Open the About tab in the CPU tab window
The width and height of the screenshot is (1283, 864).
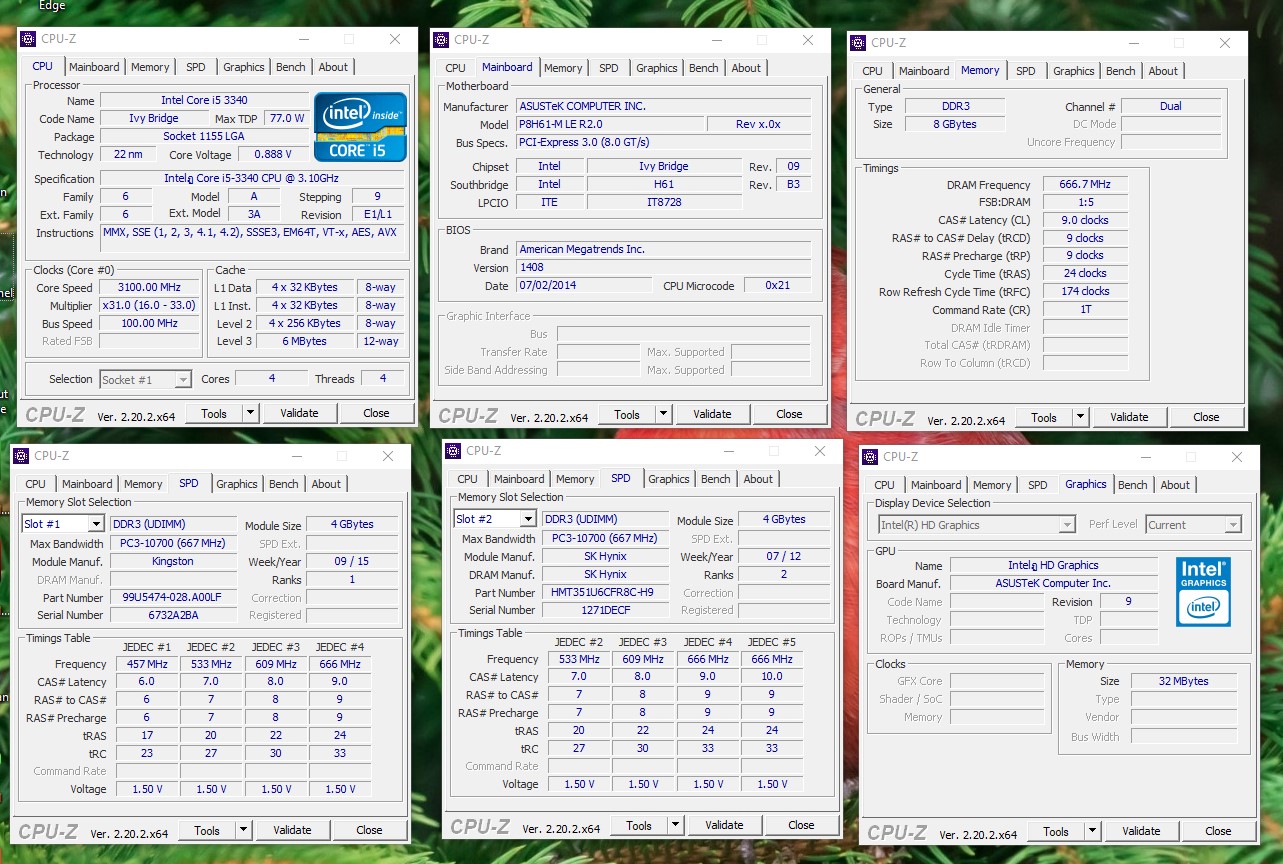tap(334, 67)
